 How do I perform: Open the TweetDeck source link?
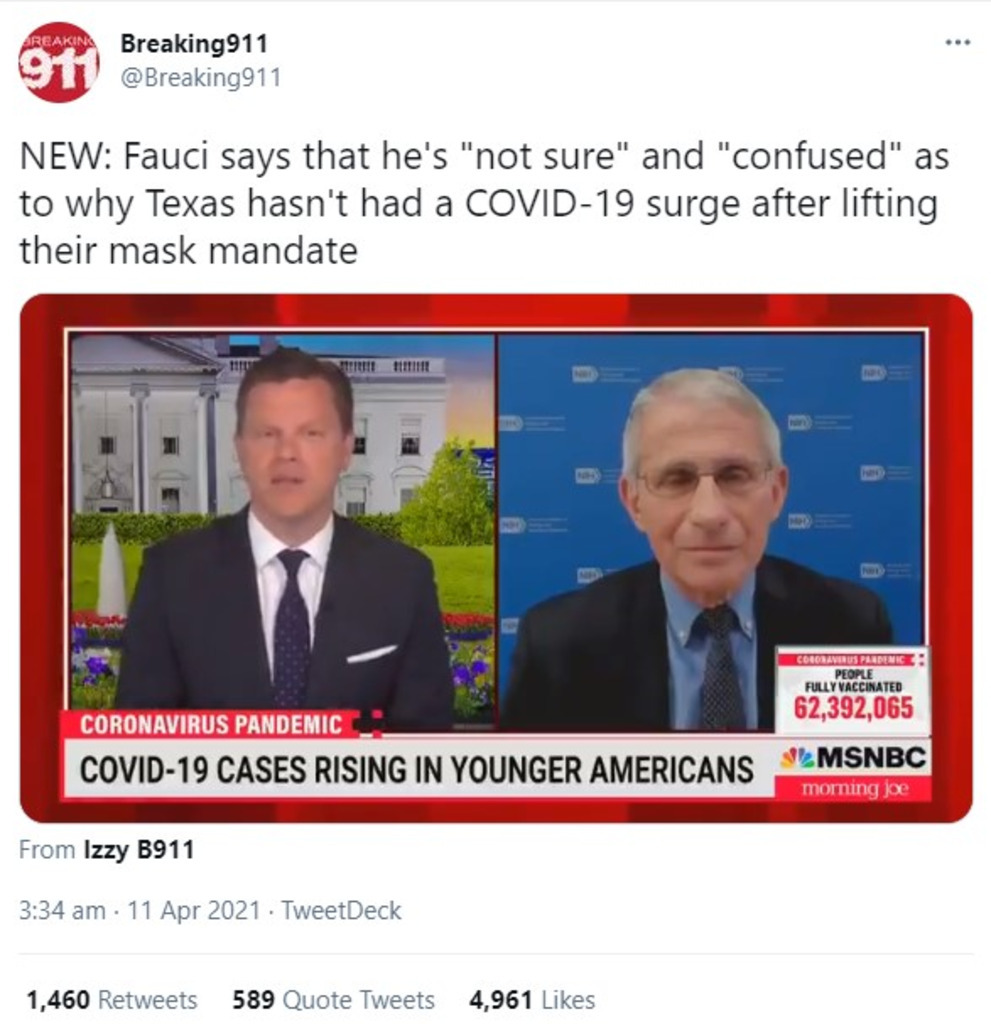tap(341, 910)
